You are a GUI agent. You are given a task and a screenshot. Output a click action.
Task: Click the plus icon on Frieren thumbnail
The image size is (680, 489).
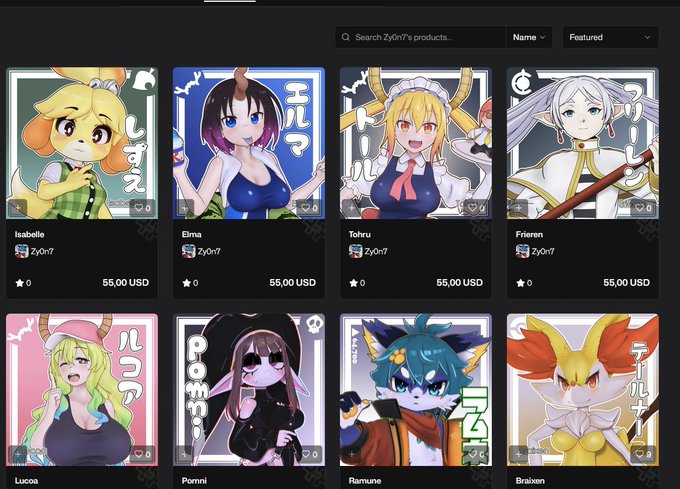click(519, 208)
